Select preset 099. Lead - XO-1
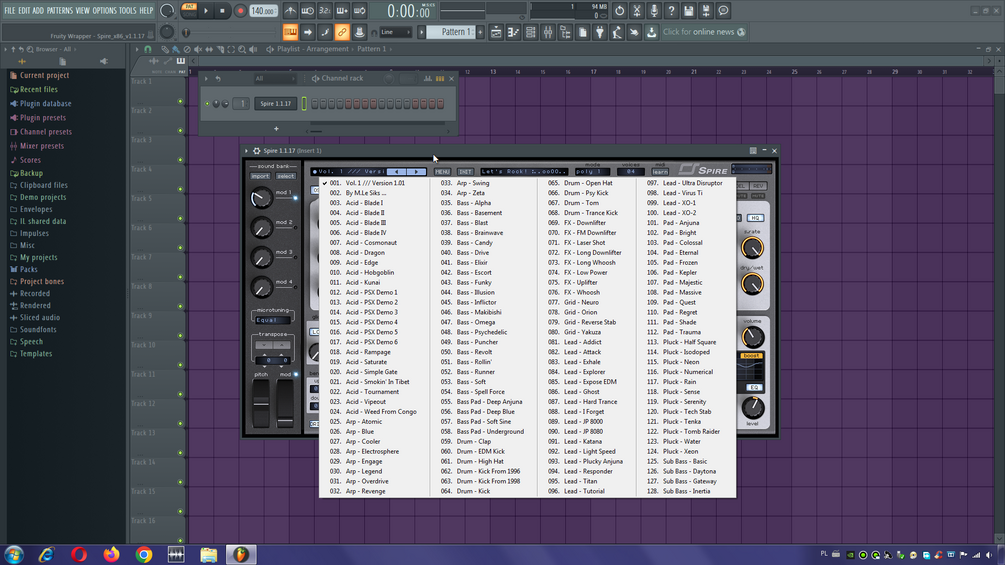 coord(686,203)
